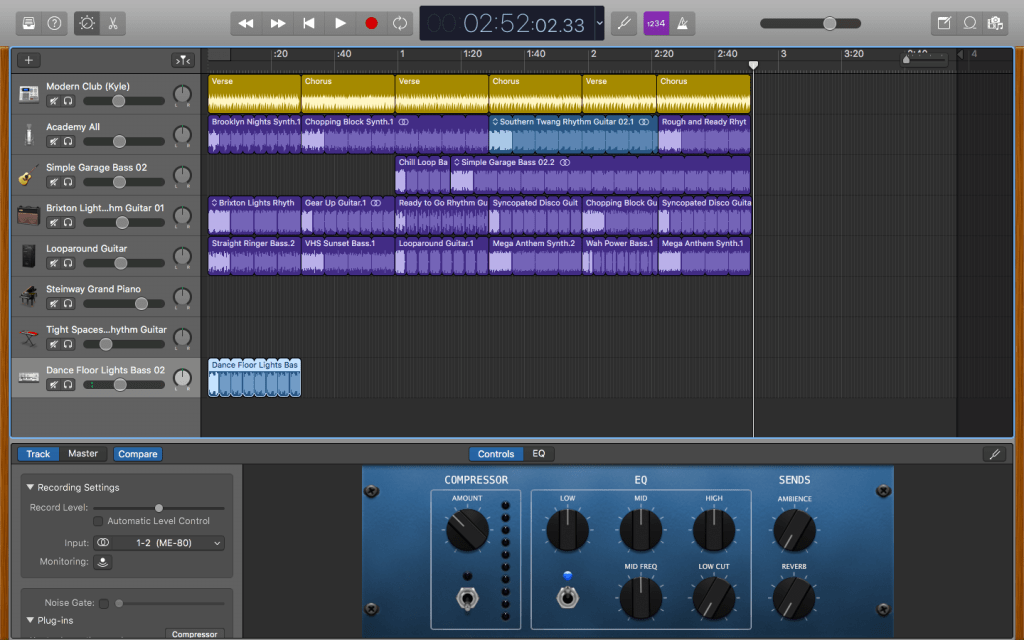The width and height of the screenshot is (1024, 640).
Task: Collapse the Recording Settings section
Action: point(31,487)
